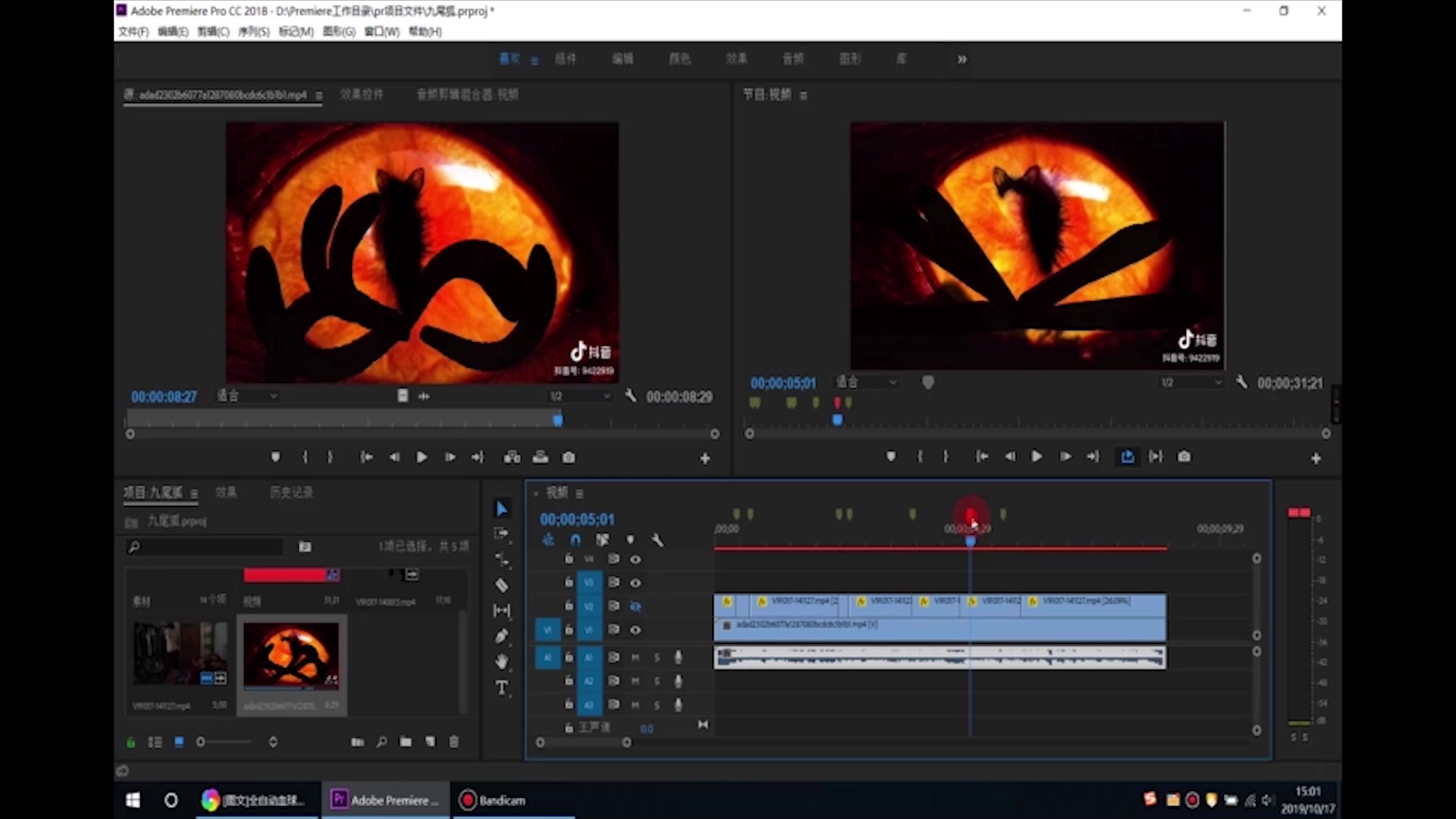1456x819 pixels.
Task: Click timeline horizontal zoom scroll bar
Action: 583,743
